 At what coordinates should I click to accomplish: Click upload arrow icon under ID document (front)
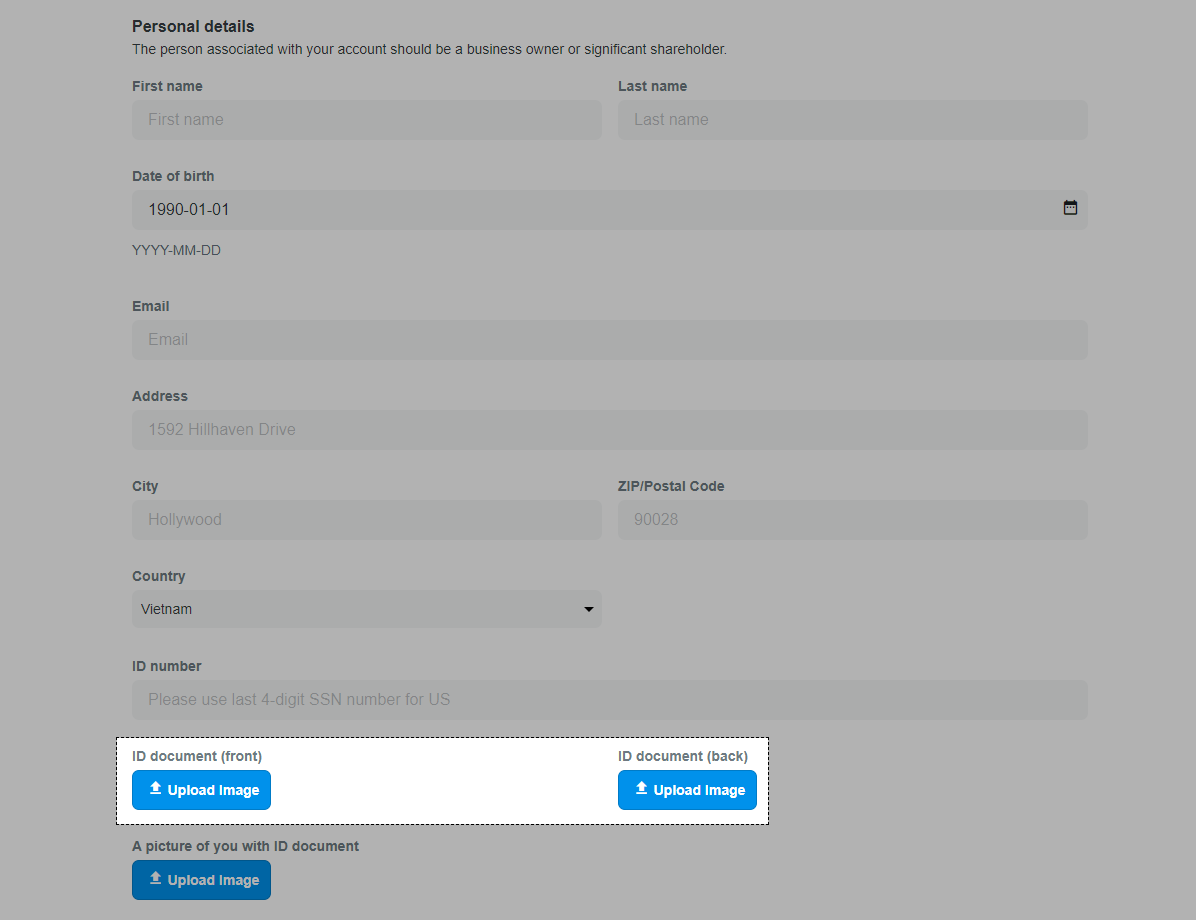[x=155, y=789]
